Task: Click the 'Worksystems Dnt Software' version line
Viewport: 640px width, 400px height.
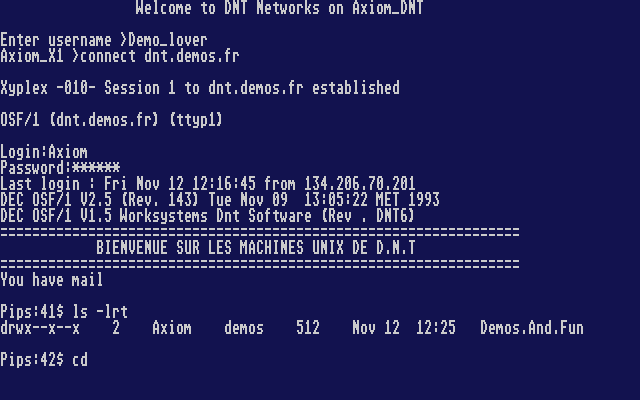Action: click(207, 216)
